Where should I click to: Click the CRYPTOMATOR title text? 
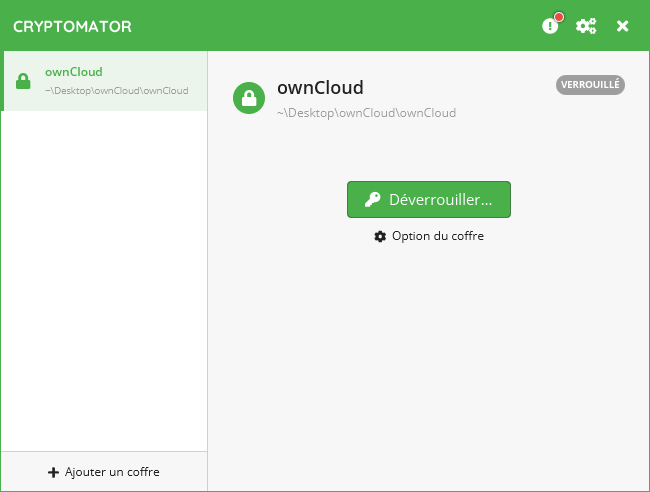pos(72,27)
